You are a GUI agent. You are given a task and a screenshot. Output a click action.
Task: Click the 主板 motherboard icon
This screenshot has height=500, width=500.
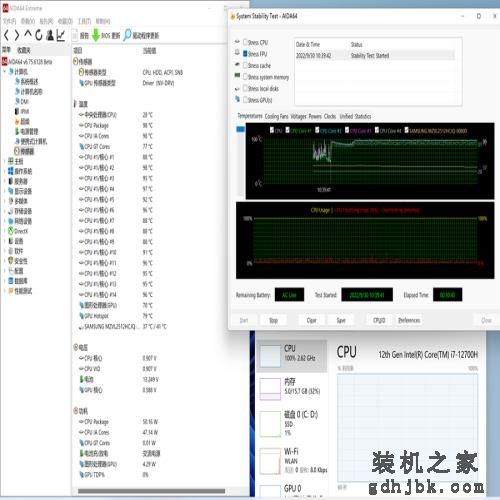(x=11, y=161)
